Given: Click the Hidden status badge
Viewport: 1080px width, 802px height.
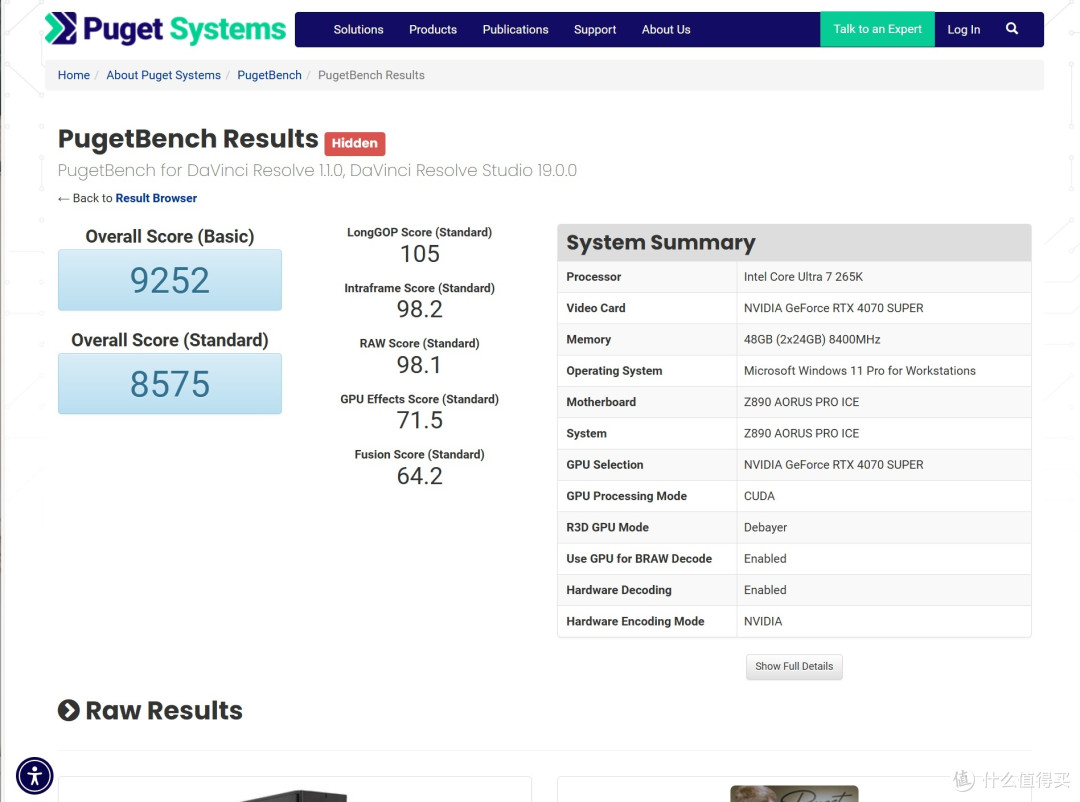Looking at the screenshot, I should click(x=355, y=143).
